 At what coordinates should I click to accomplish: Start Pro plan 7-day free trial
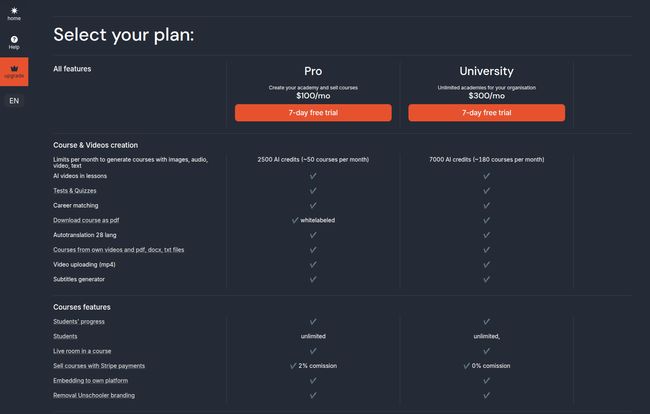click(x=313, y=113)
